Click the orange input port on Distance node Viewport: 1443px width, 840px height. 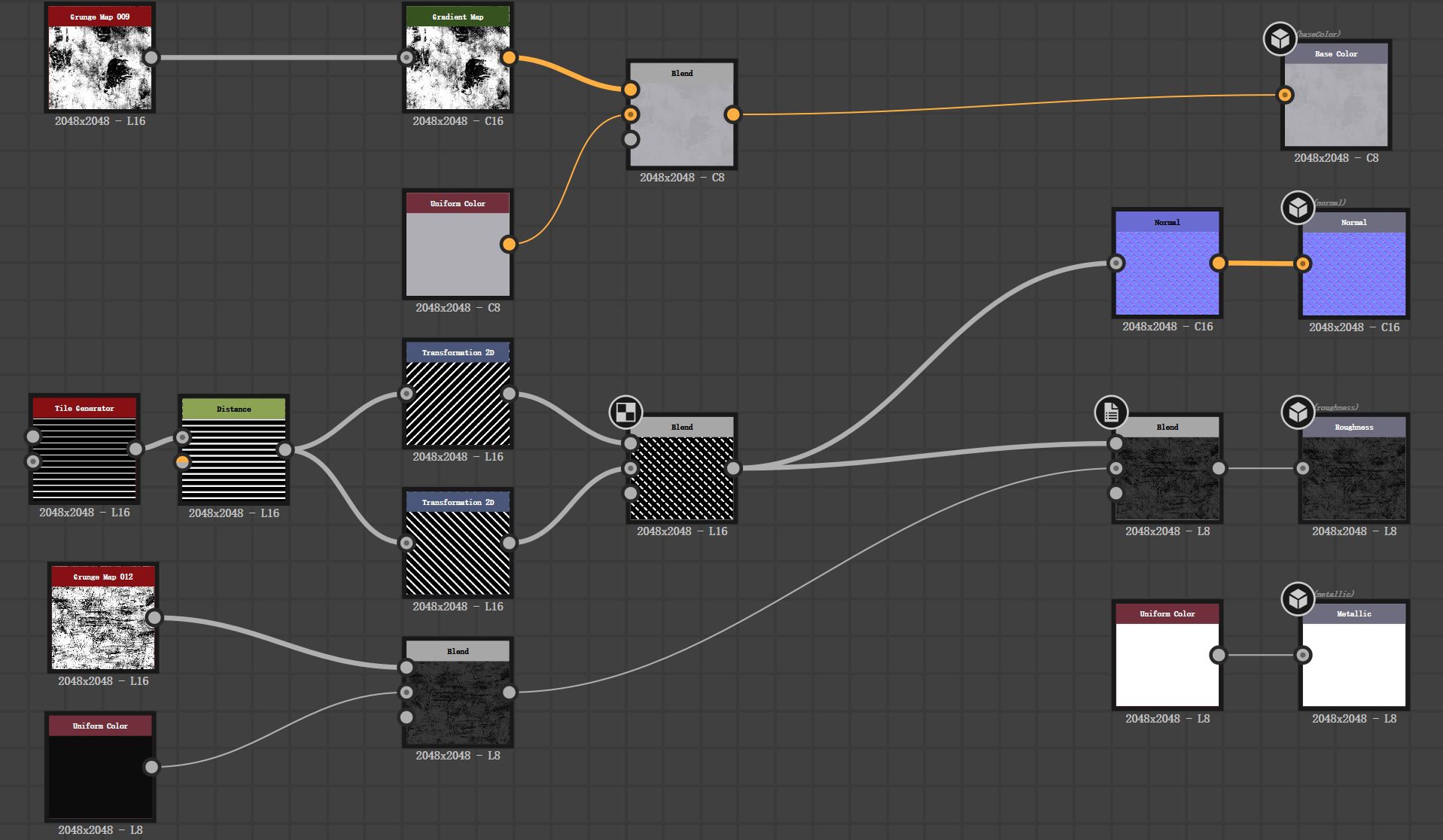pos(183,461)
